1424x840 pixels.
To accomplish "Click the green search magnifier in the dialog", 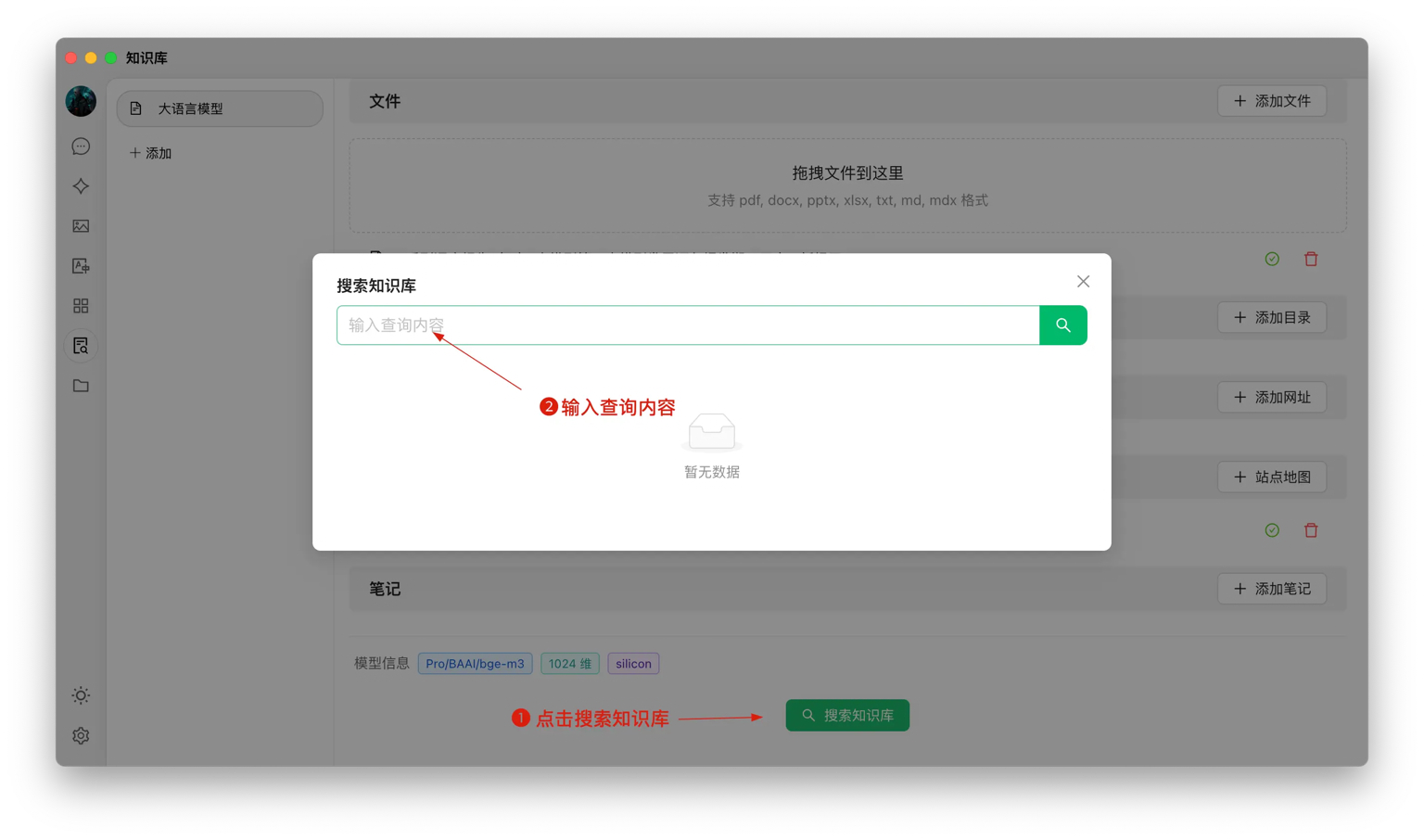I will (1062, 325).
